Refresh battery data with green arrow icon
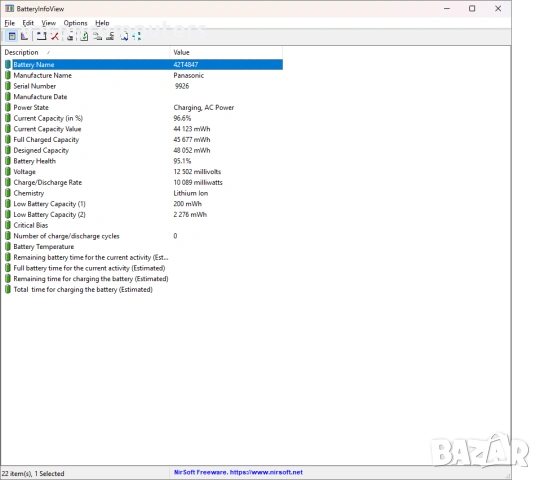The height and width of the screenshot is (480, 541). pyautogui.click(x=84, y=36)
